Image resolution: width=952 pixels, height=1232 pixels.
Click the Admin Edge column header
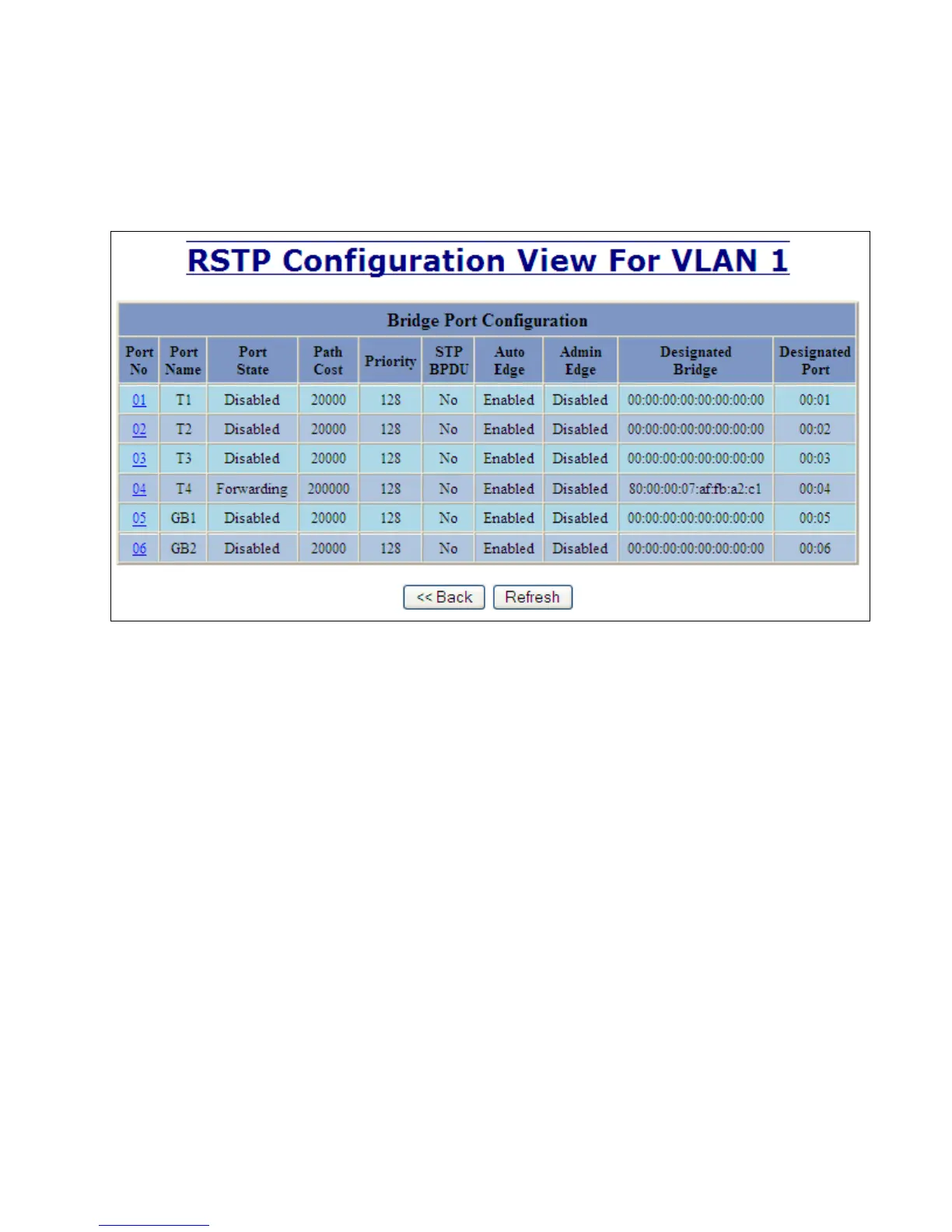[581, 361]
